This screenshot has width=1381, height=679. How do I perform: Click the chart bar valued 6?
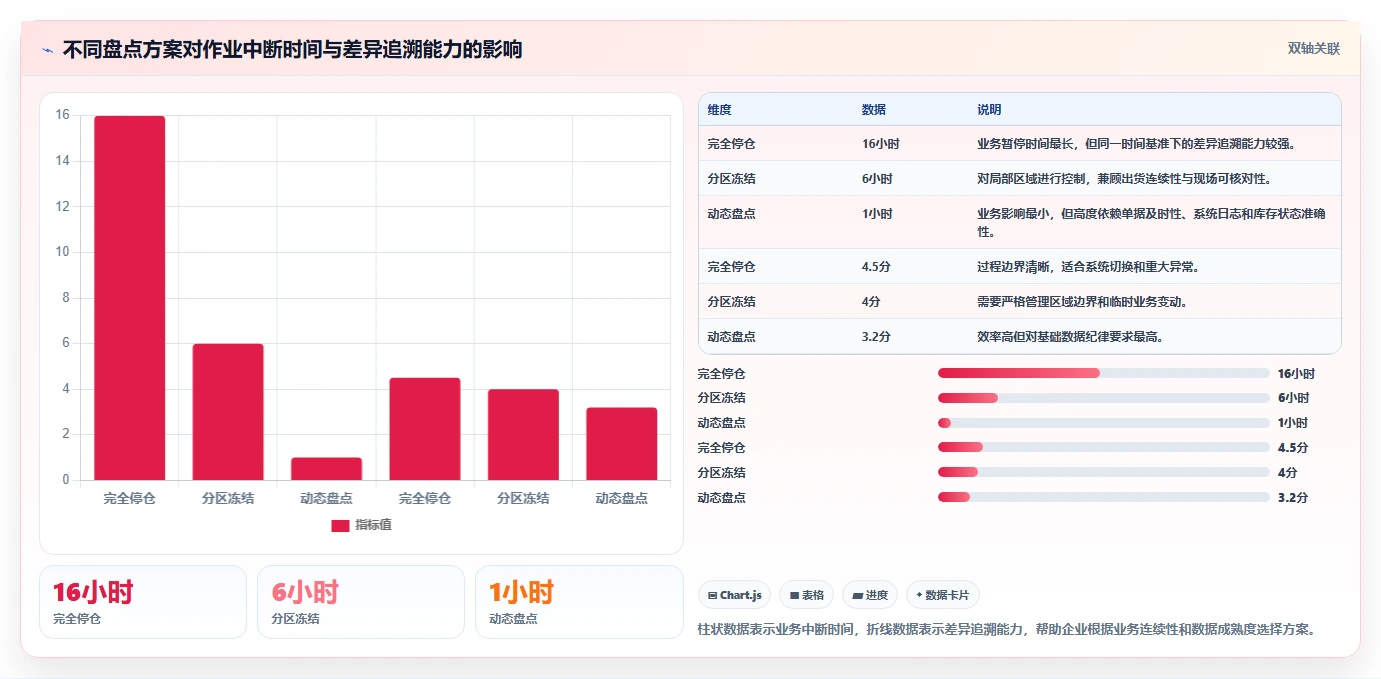pyautogui.click(x=228, y=412)
